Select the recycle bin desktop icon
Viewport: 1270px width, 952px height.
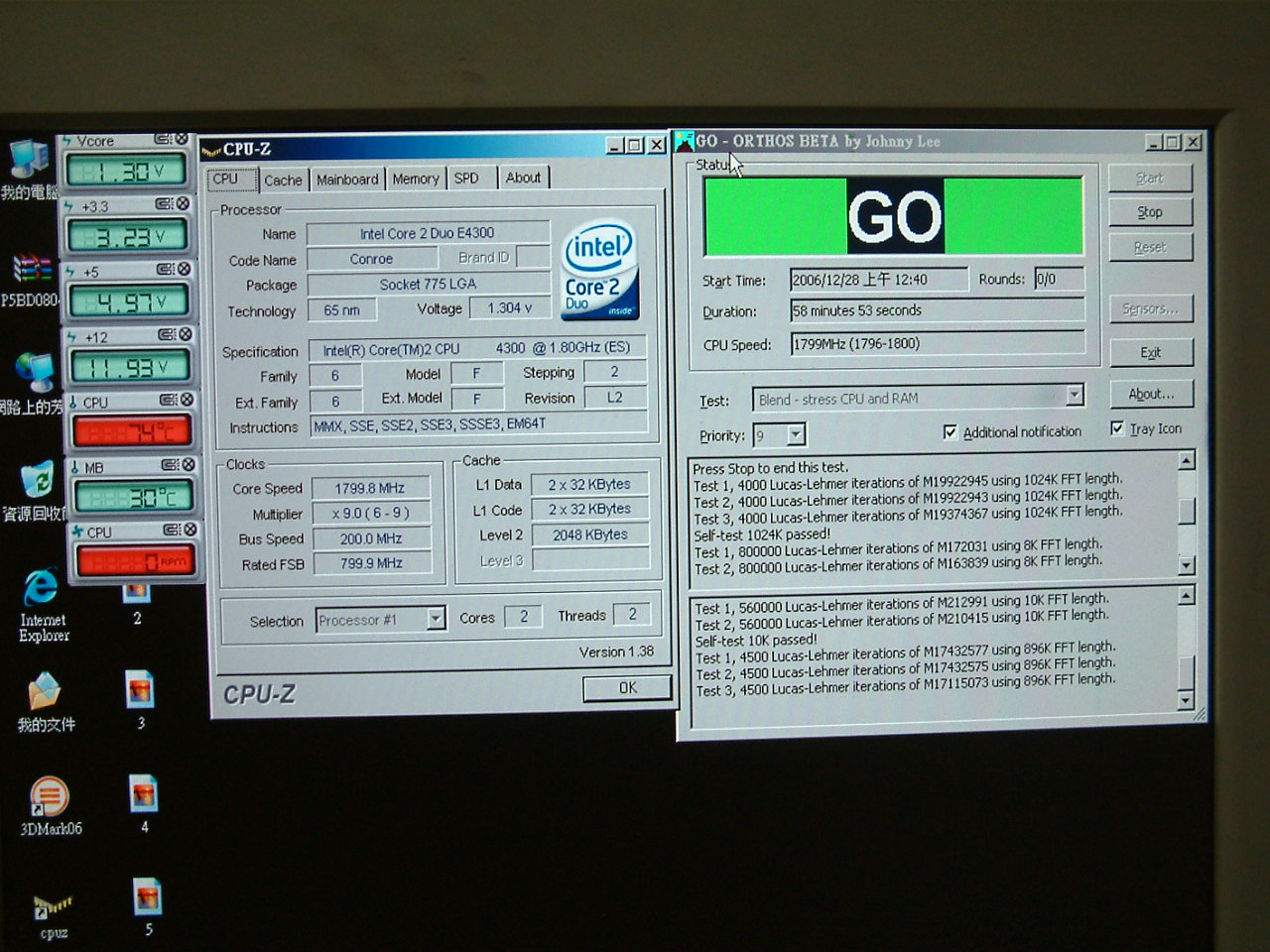(35, 491)
